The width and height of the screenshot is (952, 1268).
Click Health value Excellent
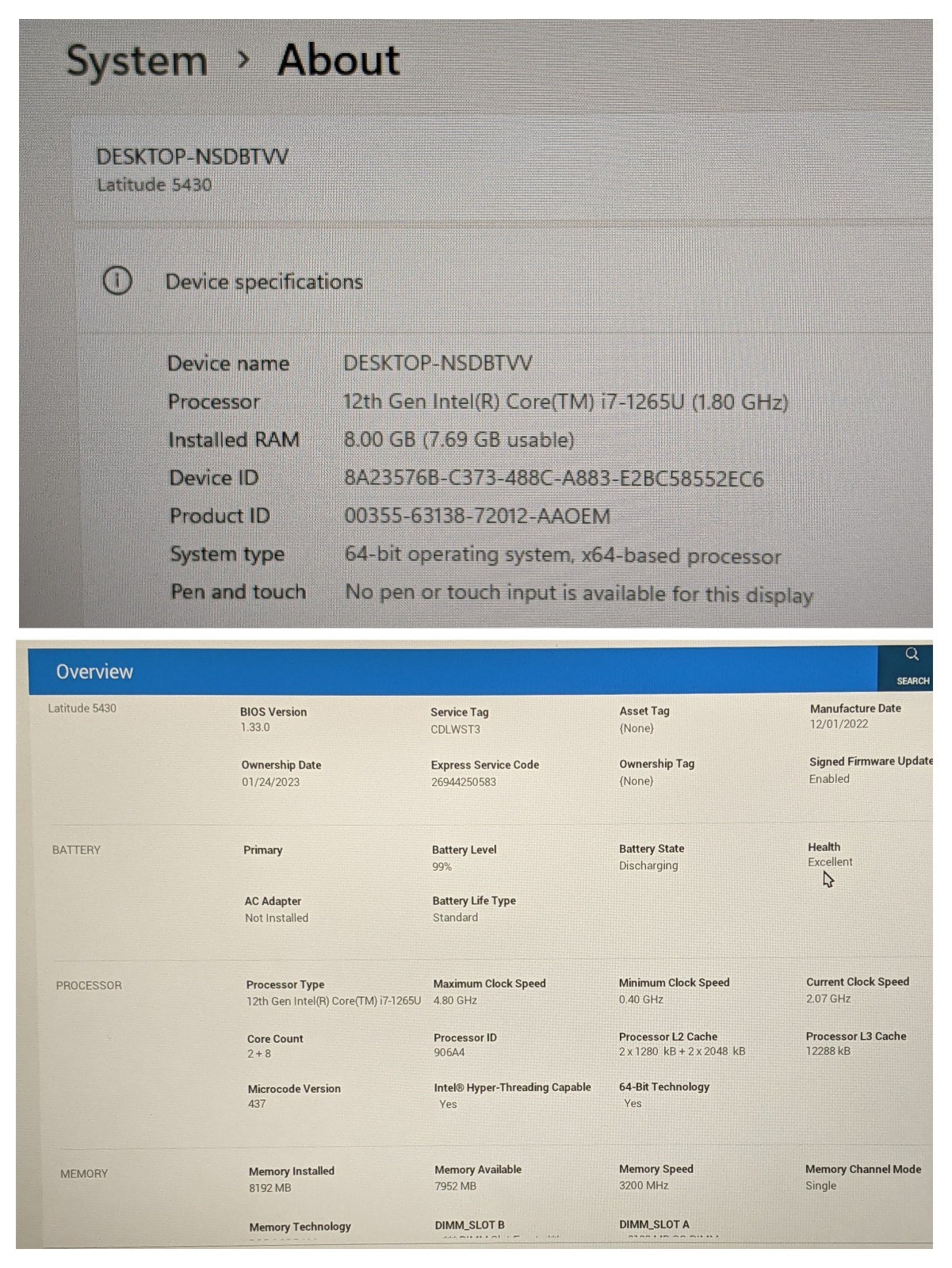[830, 861]
